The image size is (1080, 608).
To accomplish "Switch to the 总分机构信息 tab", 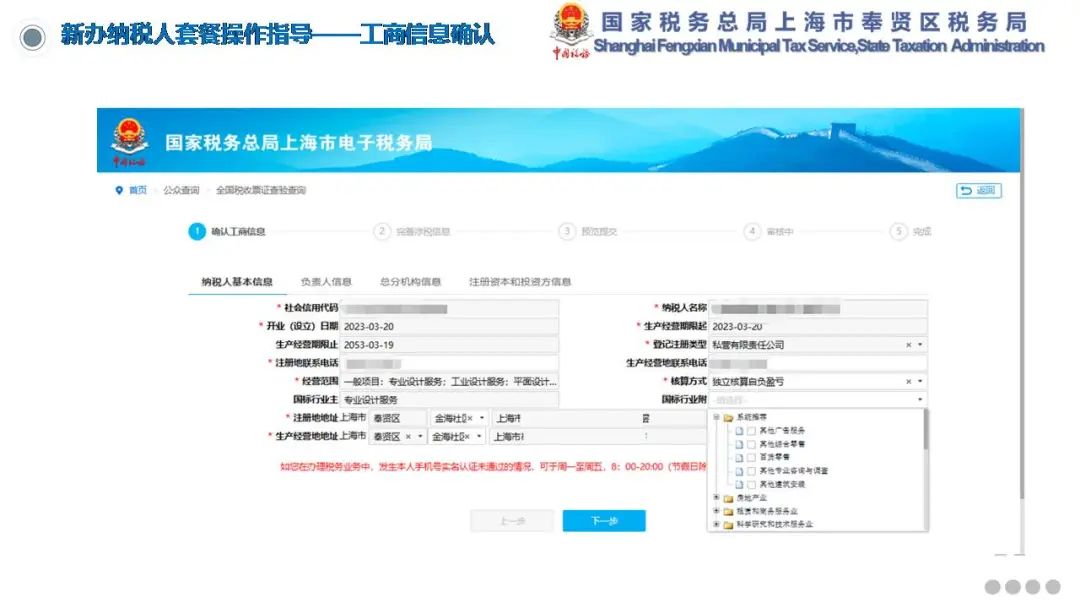I will click(411, 282).
